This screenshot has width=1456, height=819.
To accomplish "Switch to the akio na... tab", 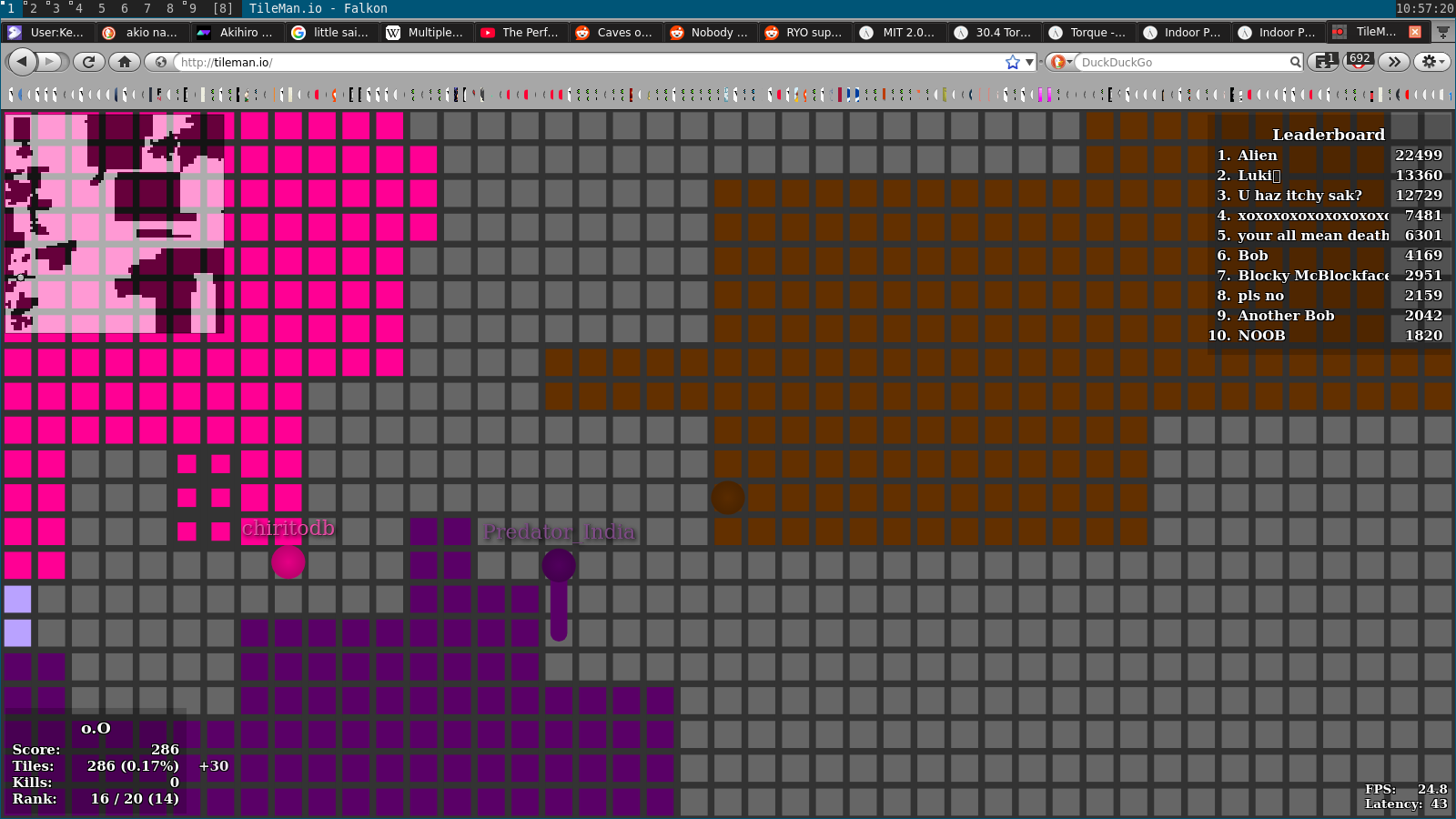I will (143, 32).
